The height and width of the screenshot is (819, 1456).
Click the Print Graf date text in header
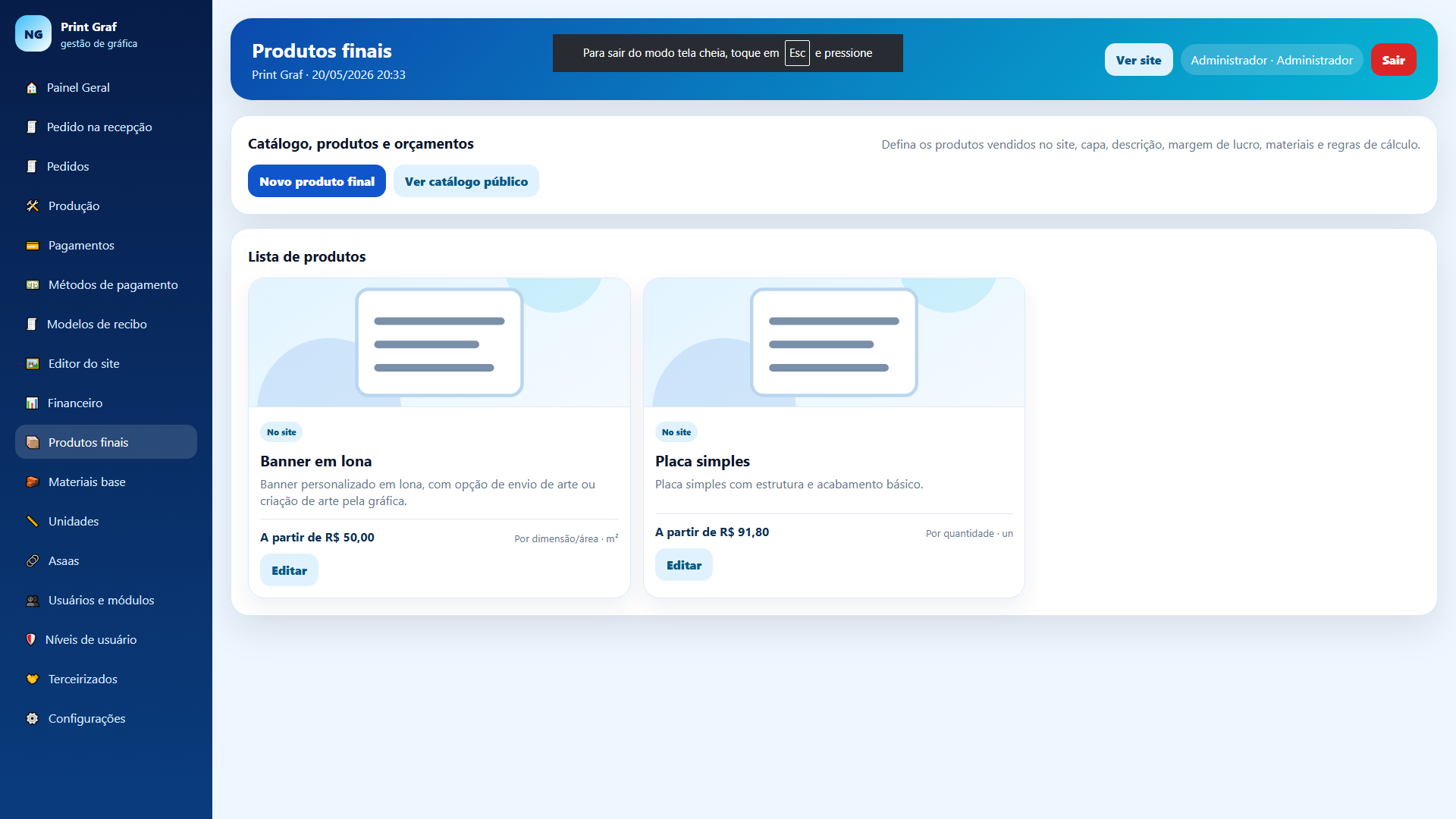328,75
